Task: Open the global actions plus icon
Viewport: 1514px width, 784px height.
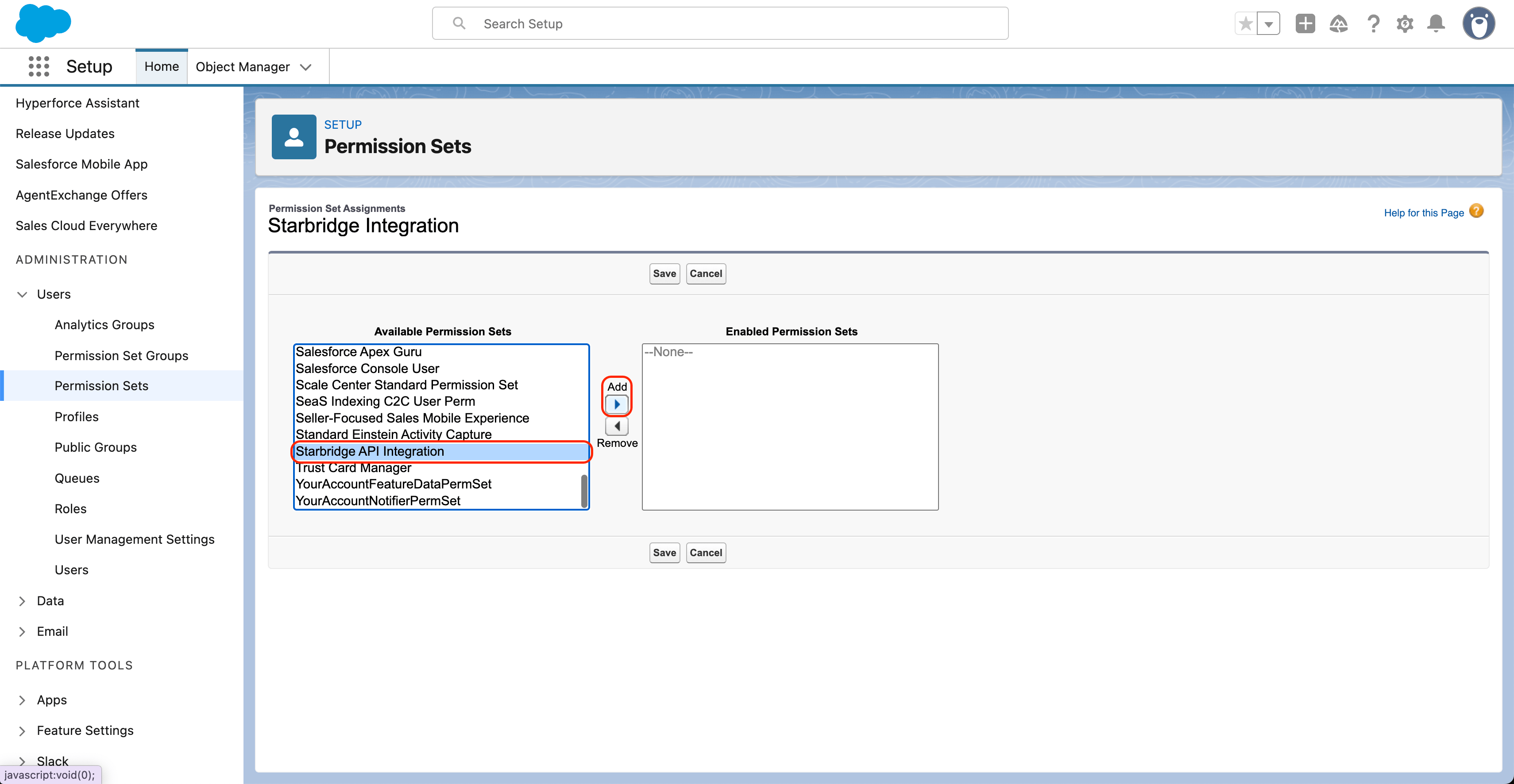Action: [1305, 23]
